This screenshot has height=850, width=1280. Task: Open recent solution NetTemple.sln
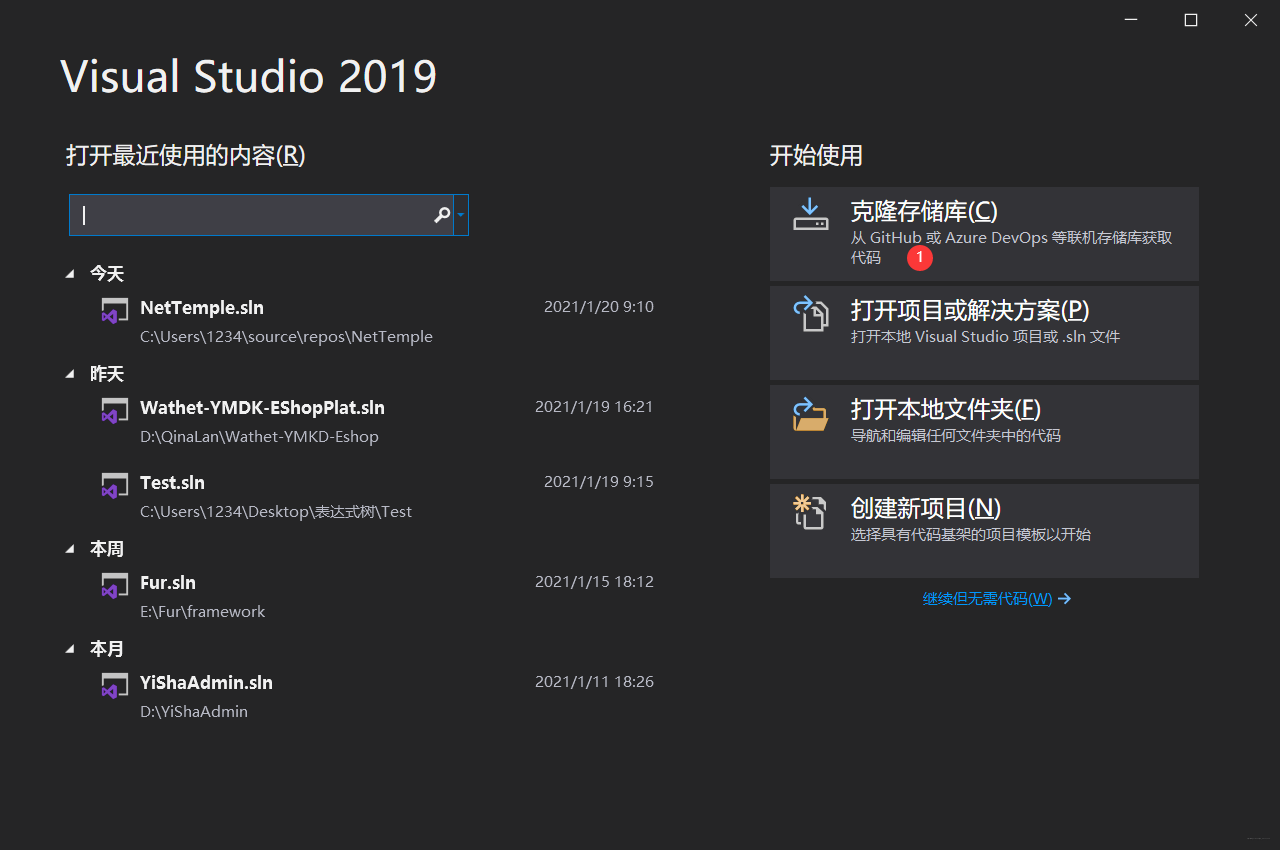coord(202,308)
